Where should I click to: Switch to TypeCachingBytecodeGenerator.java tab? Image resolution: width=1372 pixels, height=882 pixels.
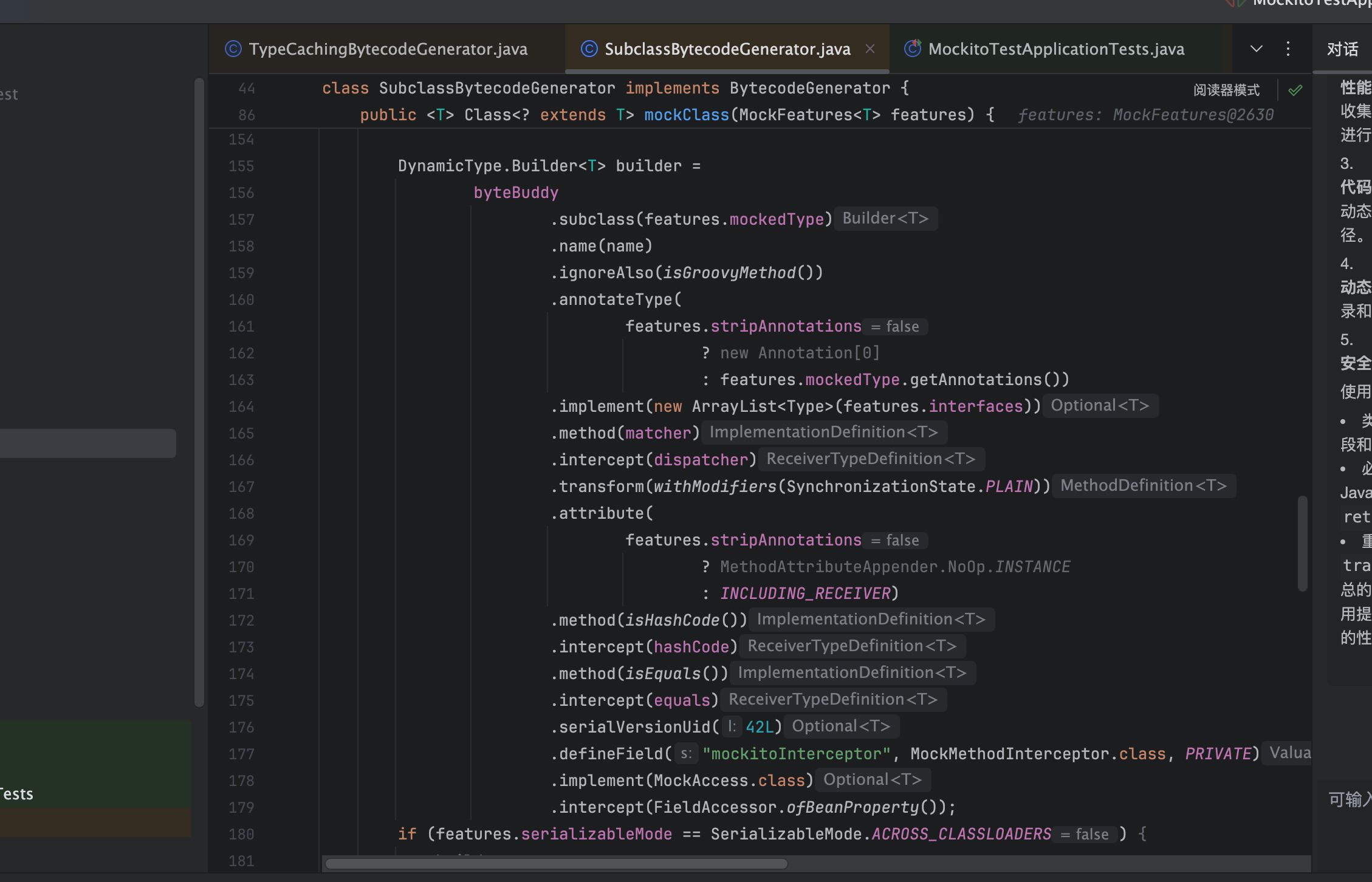(377, 49)
